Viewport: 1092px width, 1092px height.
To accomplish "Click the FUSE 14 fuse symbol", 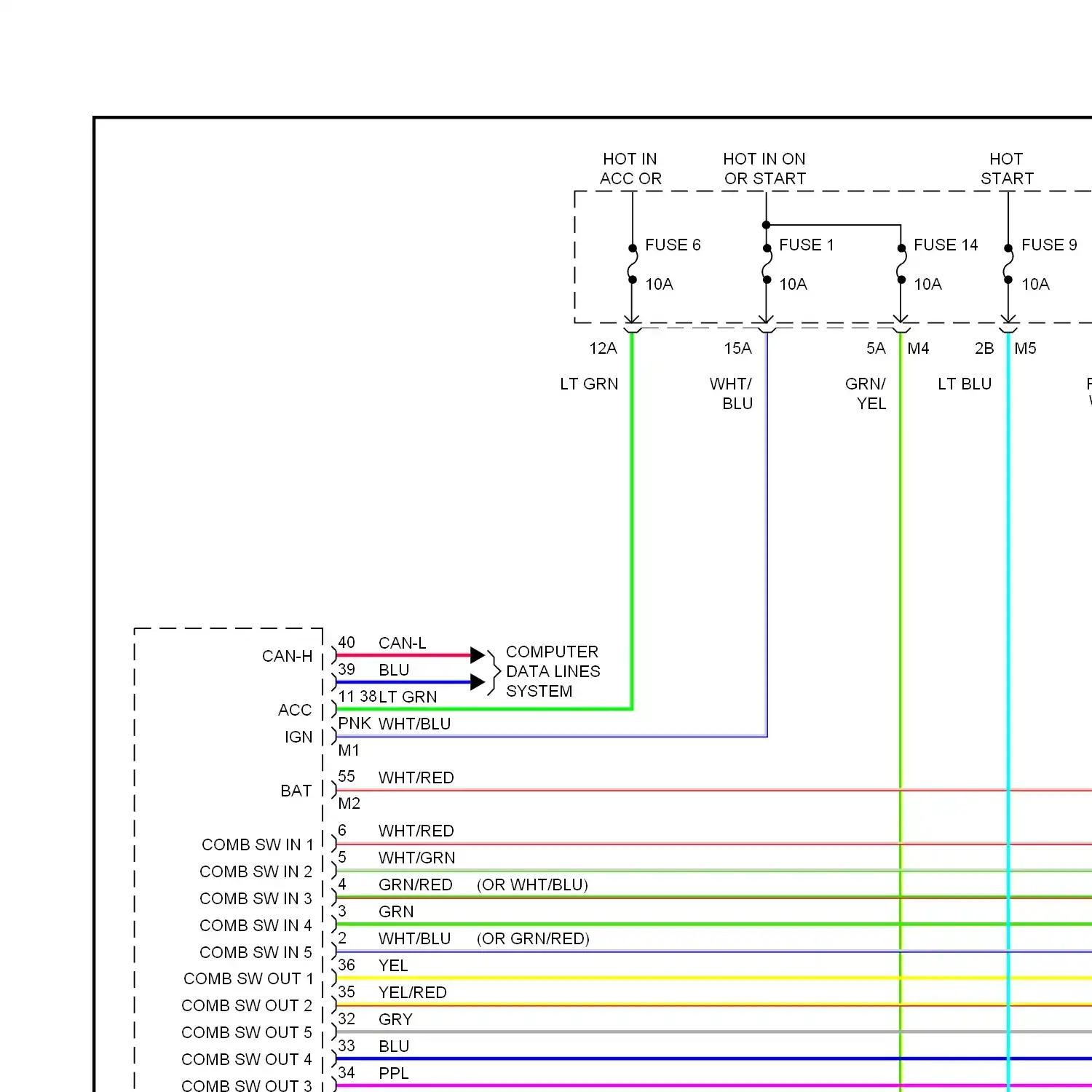I will [x=901, y=264].
